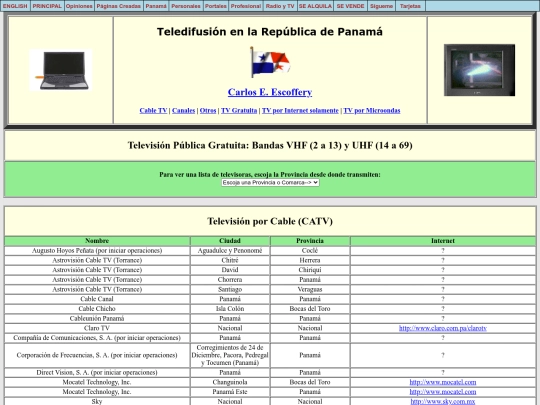Click the Panama flag image
The height and width of the screenshot is (405, 540).
pos(270,62)
